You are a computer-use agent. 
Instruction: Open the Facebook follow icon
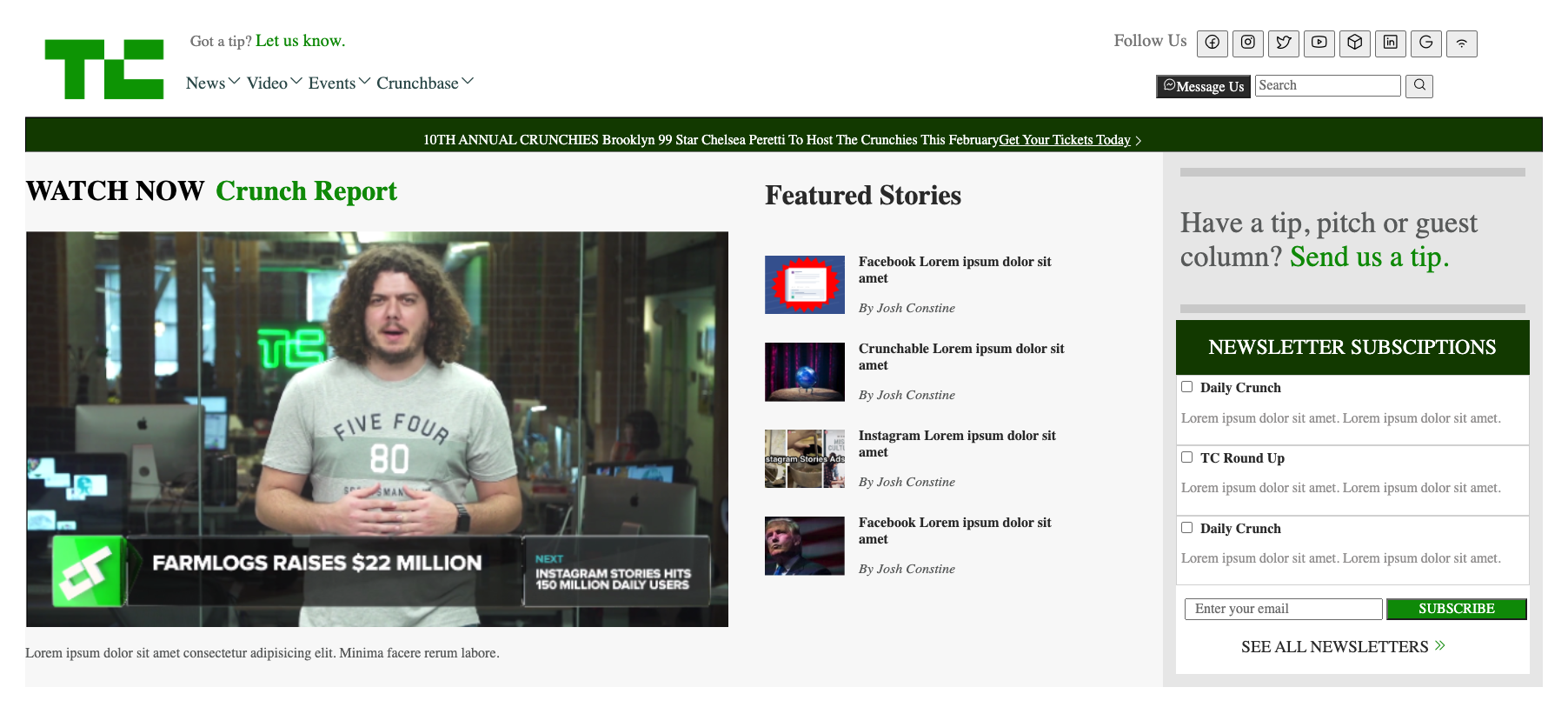[x=1212, y=43]
